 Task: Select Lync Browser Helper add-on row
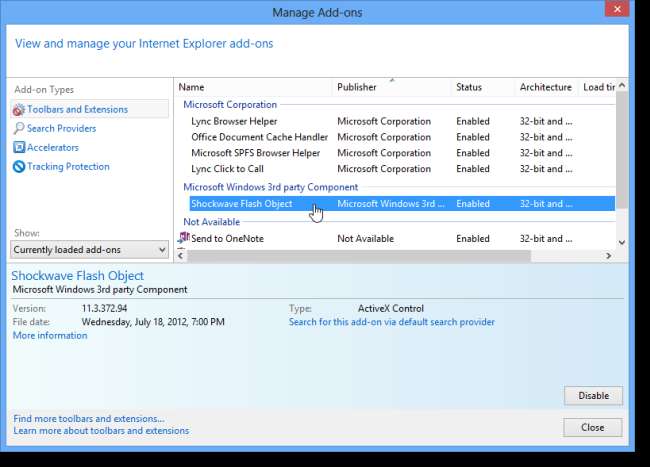pos(402,121)
